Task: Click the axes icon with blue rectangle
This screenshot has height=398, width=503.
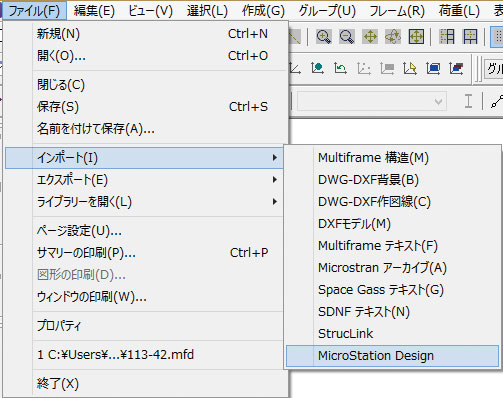Action: tap(433, 68)
